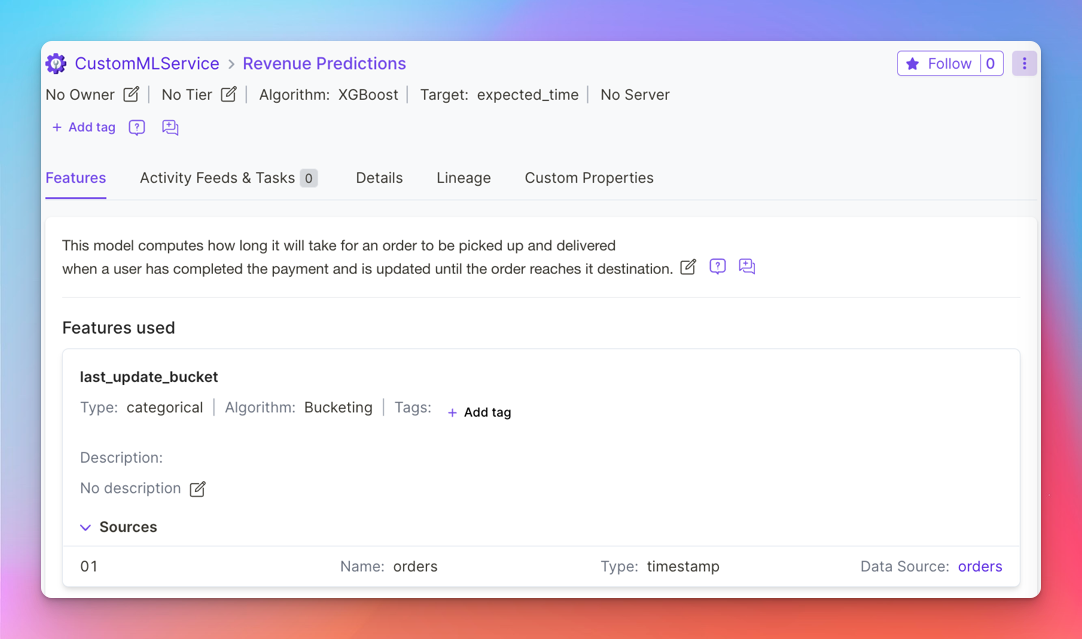
Task: Add tag to last_update_bucket feature
Action: pyautogui.click(x=479, y=412)
